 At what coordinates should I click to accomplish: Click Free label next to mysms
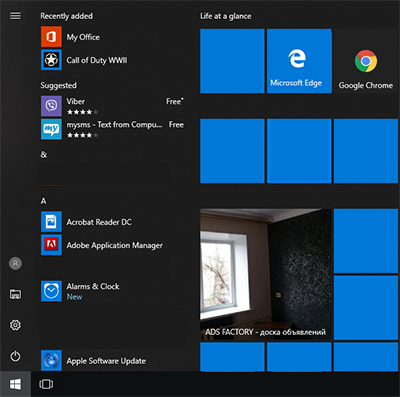coord(176,125)
